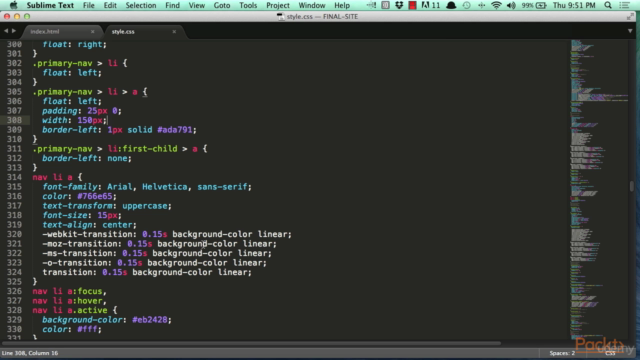640x360 pixels.
Task: Click the text-align: center line
Action: tap(89, 225)
